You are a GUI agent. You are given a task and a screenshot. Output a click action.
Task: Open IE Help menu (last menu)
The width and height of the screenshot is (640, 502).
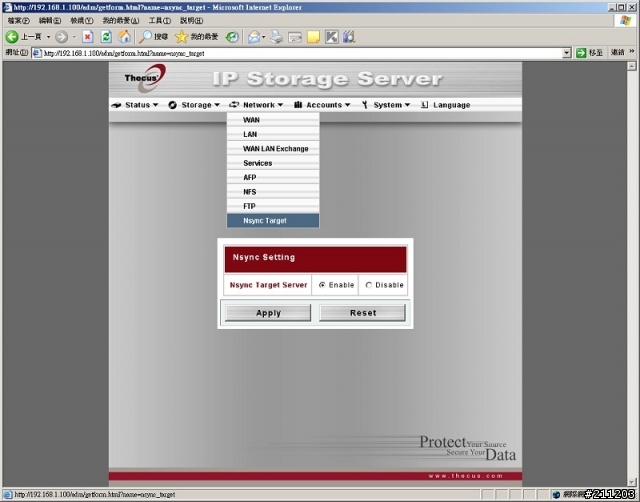[191, 20]
